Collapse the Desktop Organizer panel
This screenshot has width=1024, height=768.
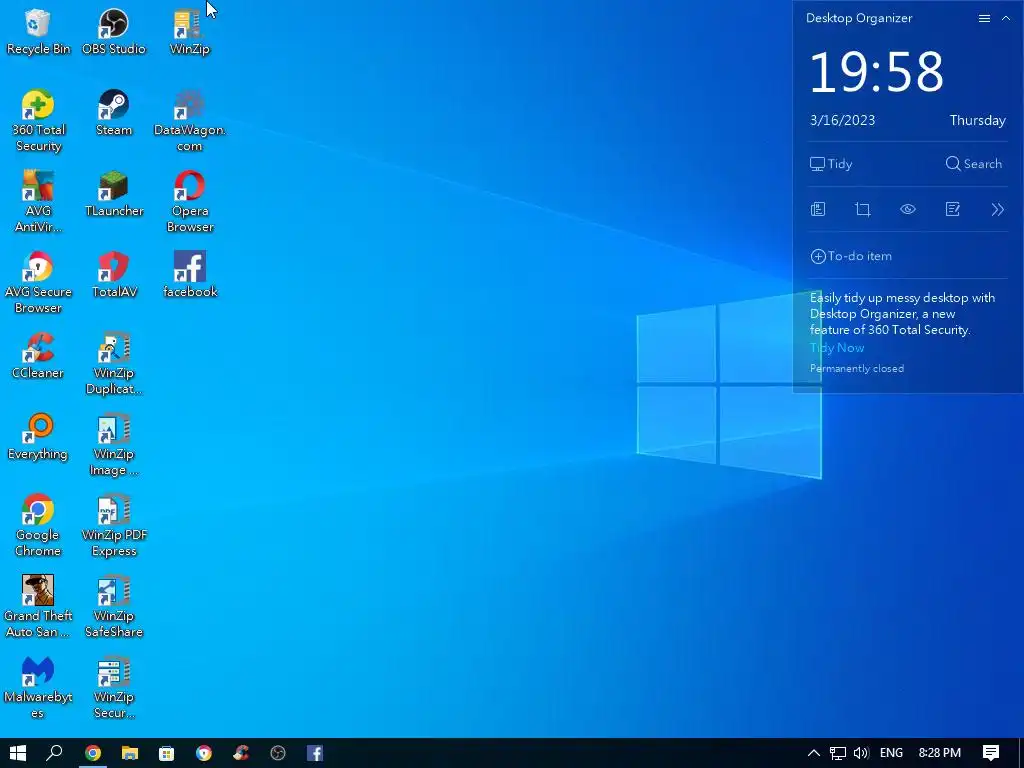(1006, 18)
